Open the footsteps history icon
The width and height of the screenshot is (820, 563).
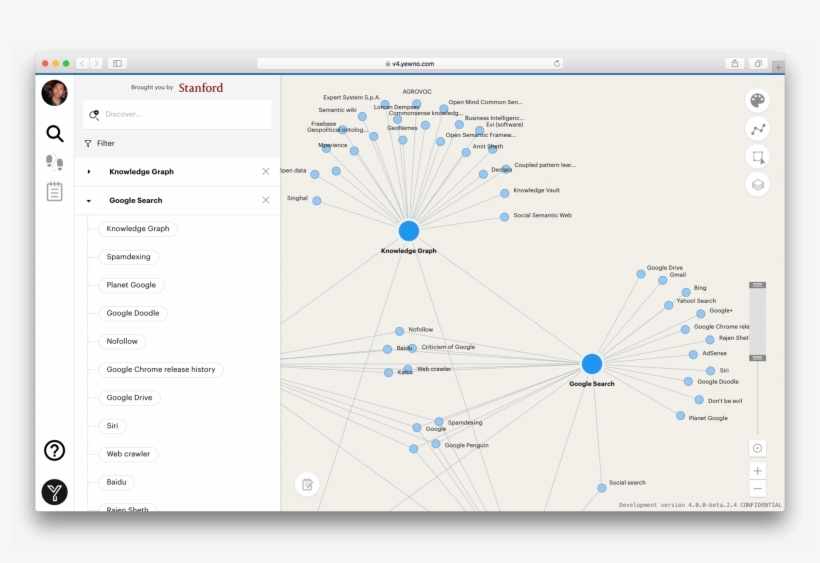tap(54, 163)
